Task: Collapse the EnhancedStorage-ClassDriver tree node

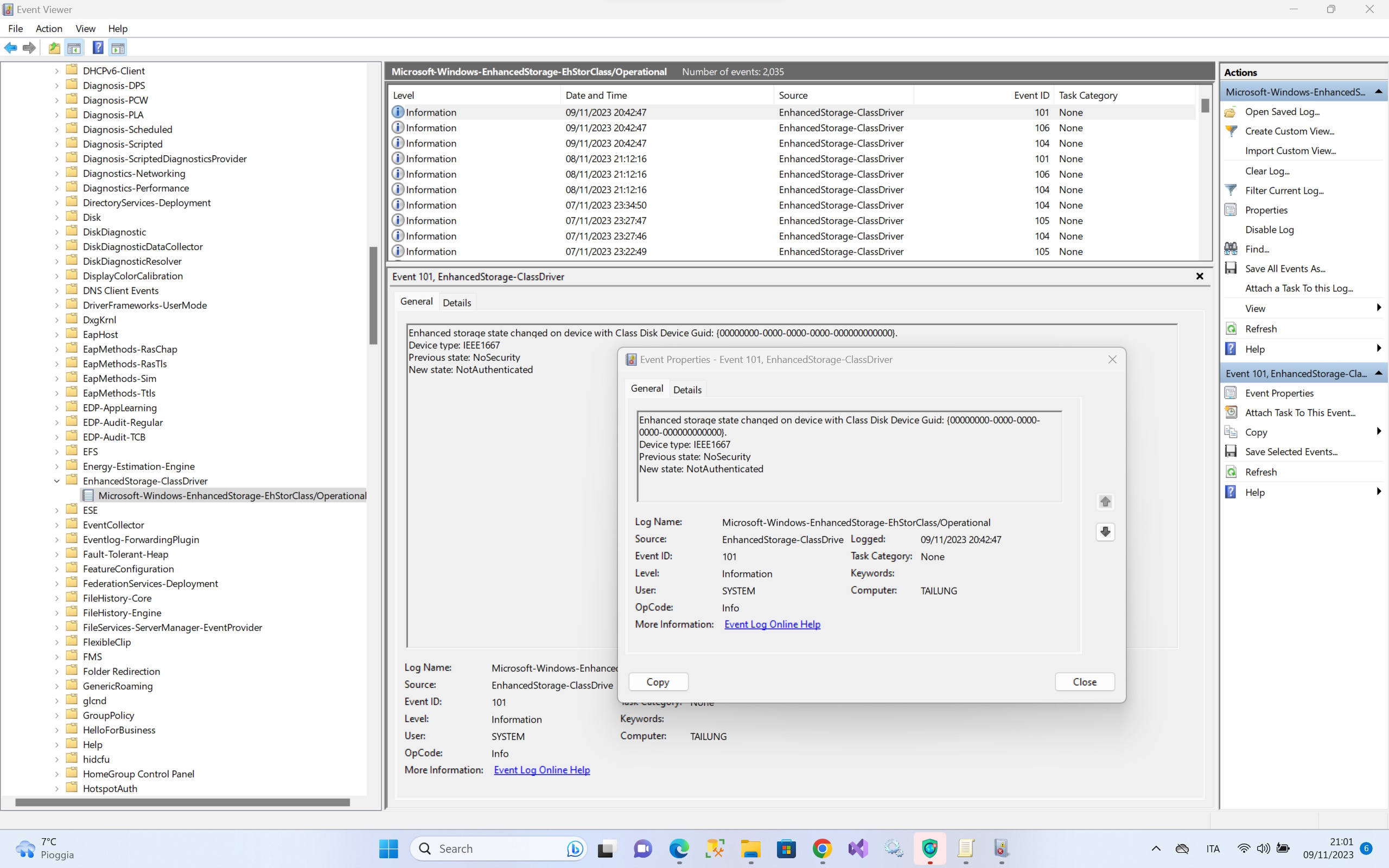Action: (x=56, y=481)
